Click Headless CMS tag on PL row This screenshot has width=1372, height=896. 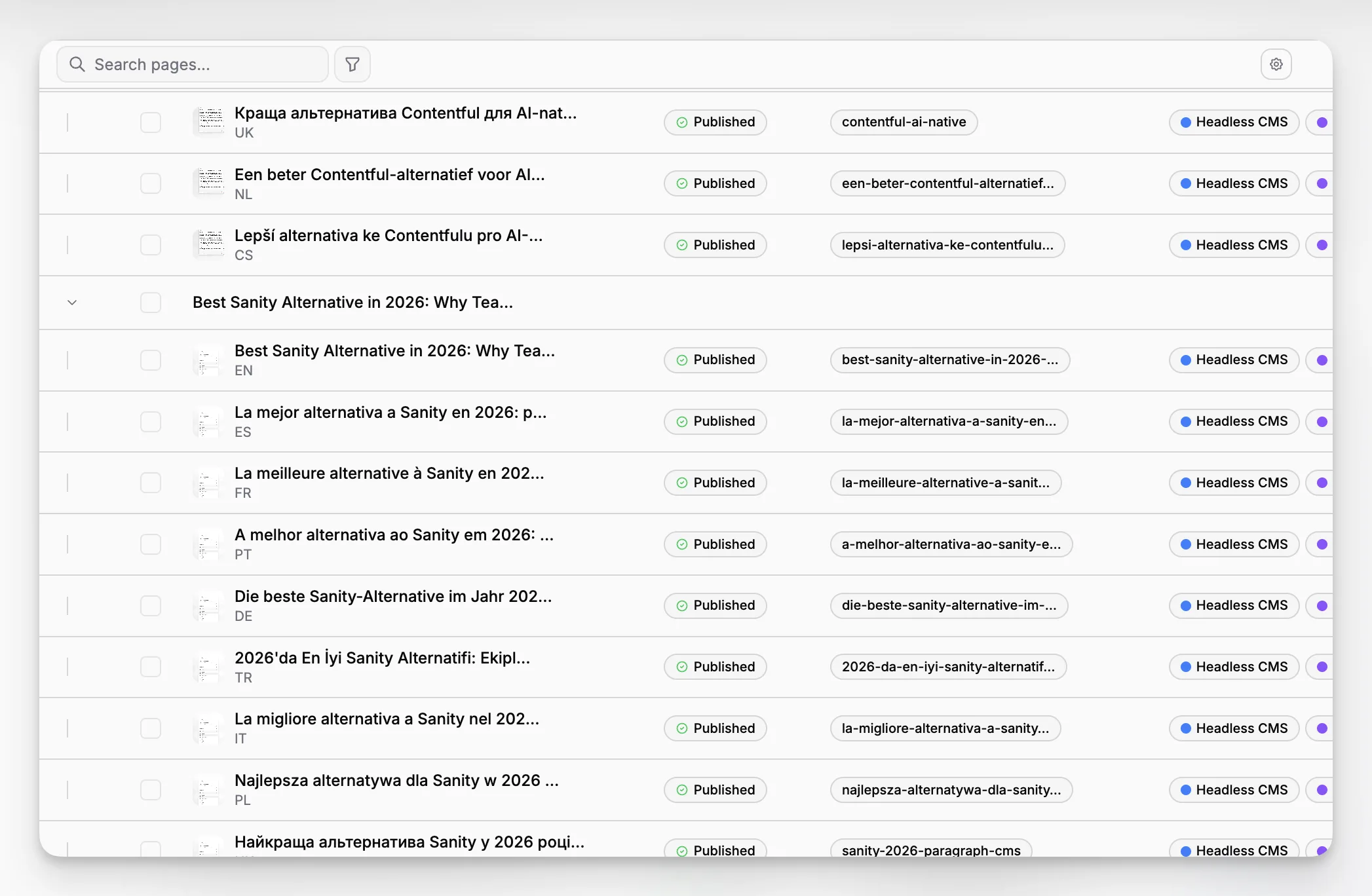(1234, 790)
